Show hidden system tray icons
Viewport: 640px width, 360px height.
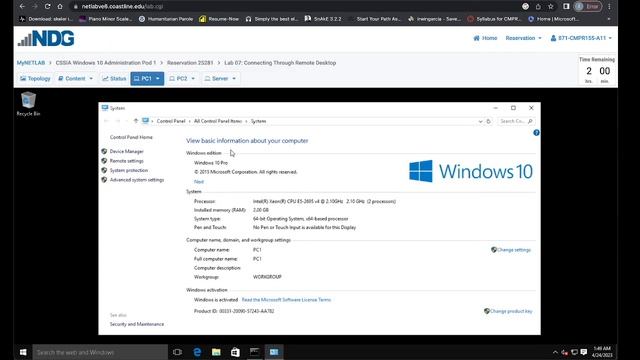(x=555, y=352)
